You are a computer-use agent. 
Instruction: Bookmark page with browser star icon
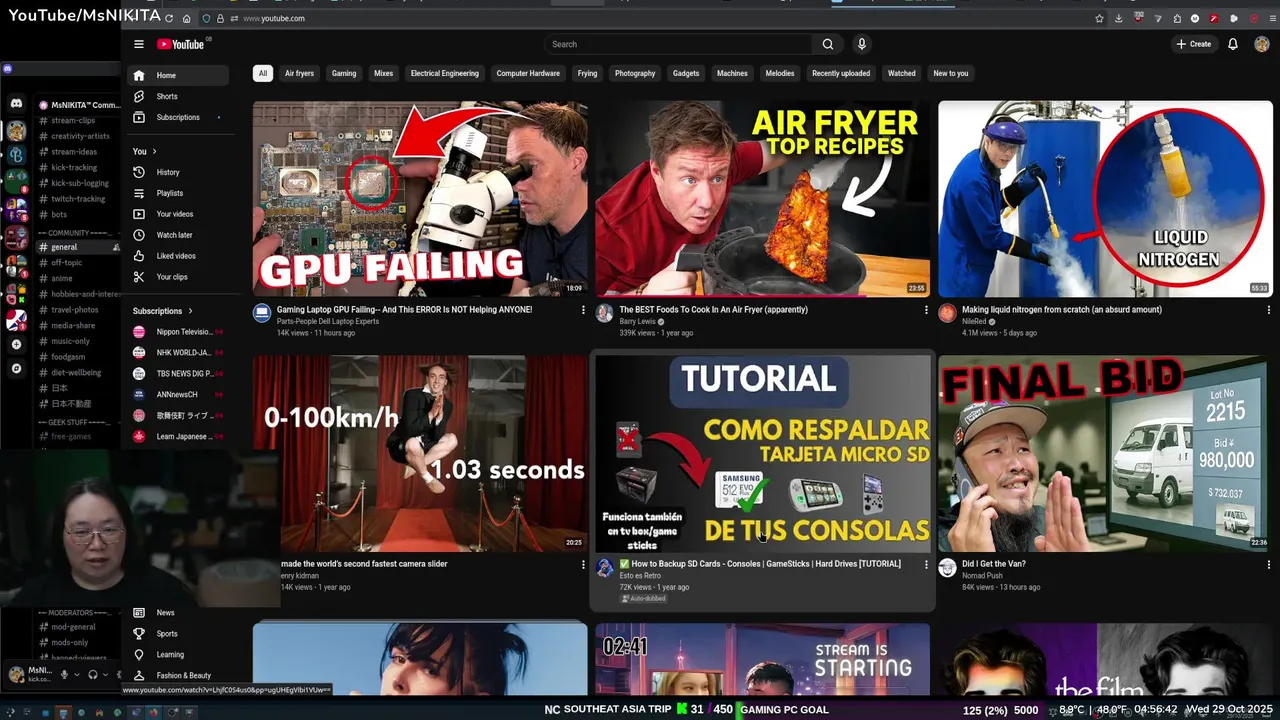1099,18
